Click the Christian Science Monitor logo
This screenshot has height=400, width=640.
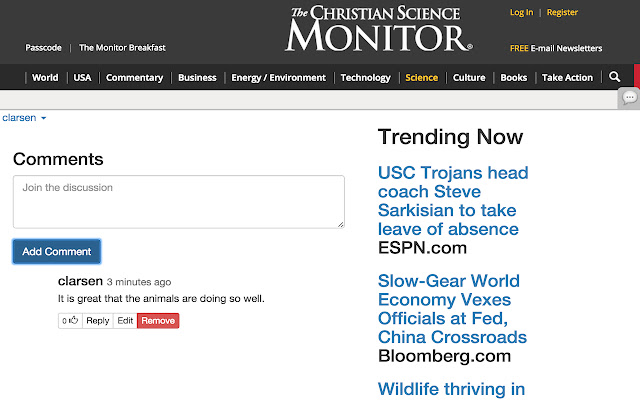[x=378, y=28]
